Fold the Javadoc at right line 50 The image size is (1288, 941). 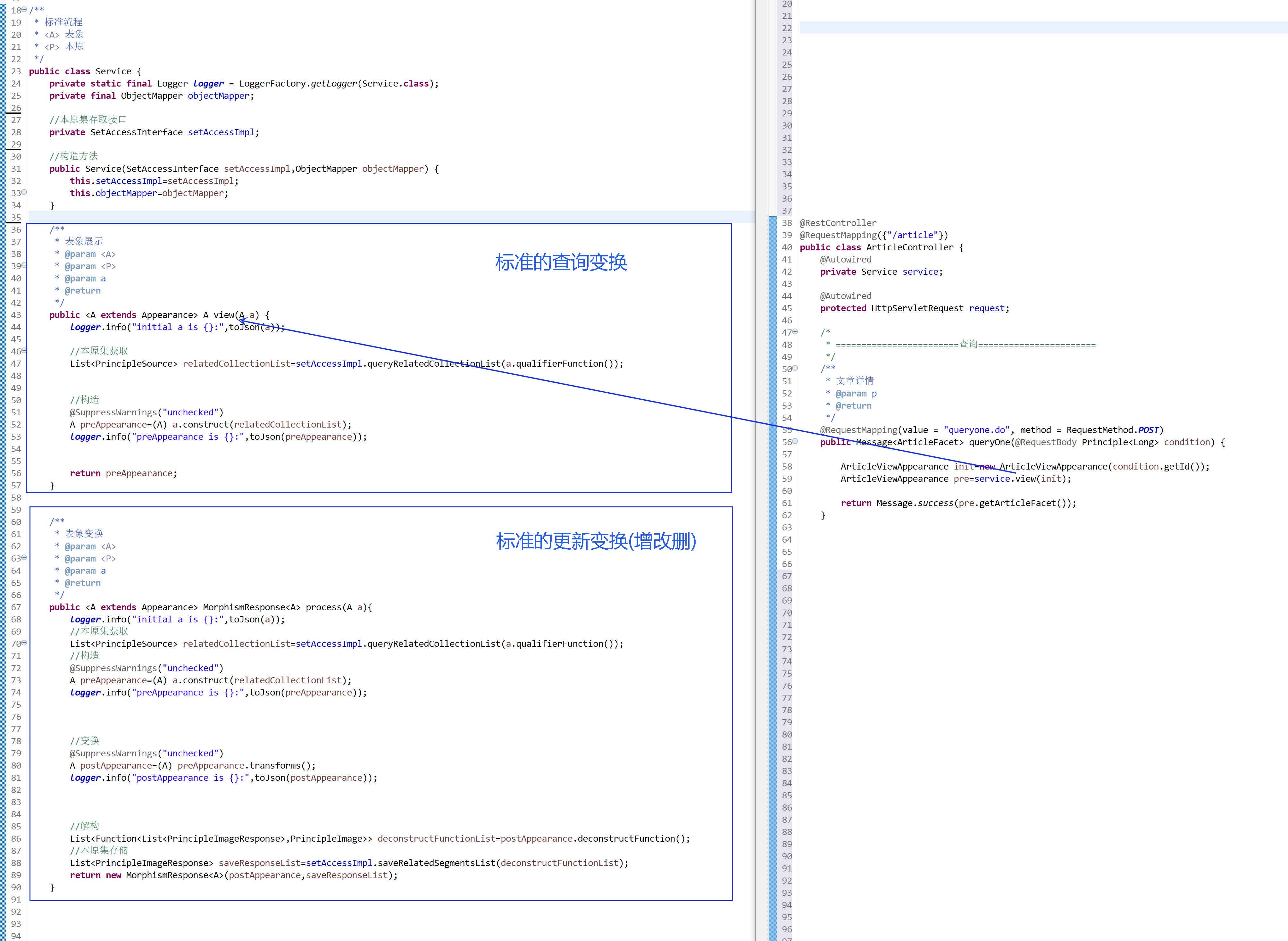point(795,369)
